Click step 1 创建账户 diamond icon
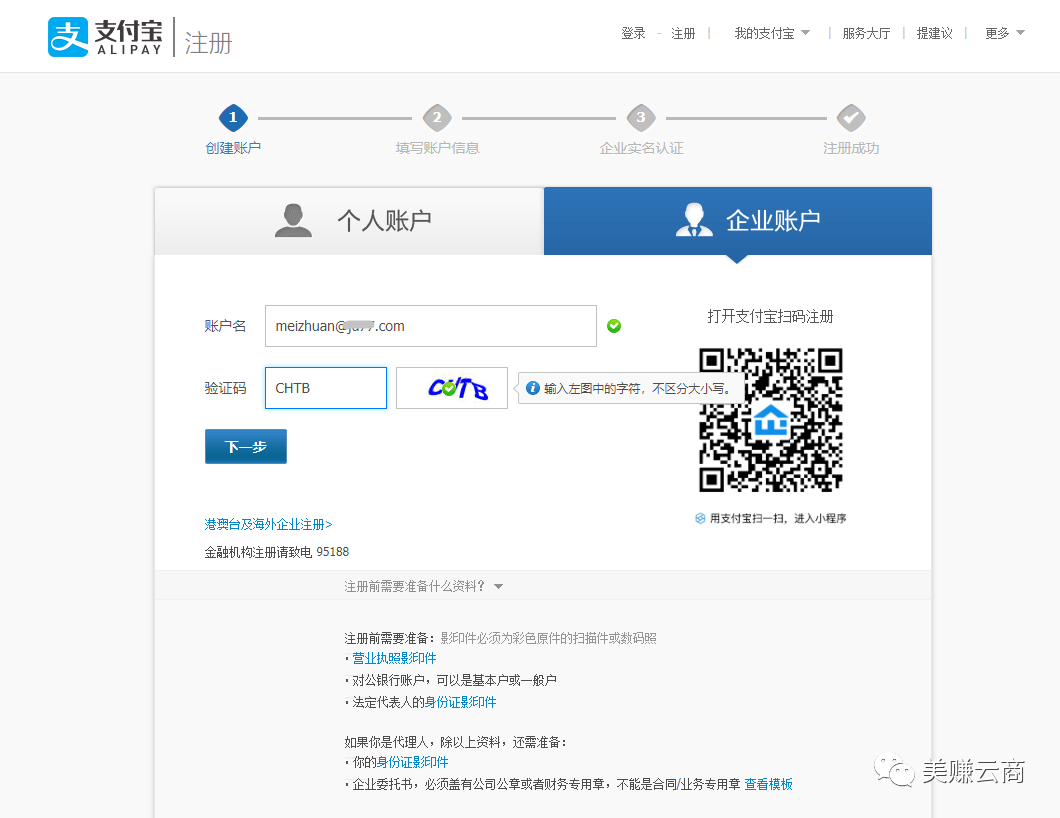Image resolution: width=1060 pixels, height=818 pixels. click(x=233, y=118)
